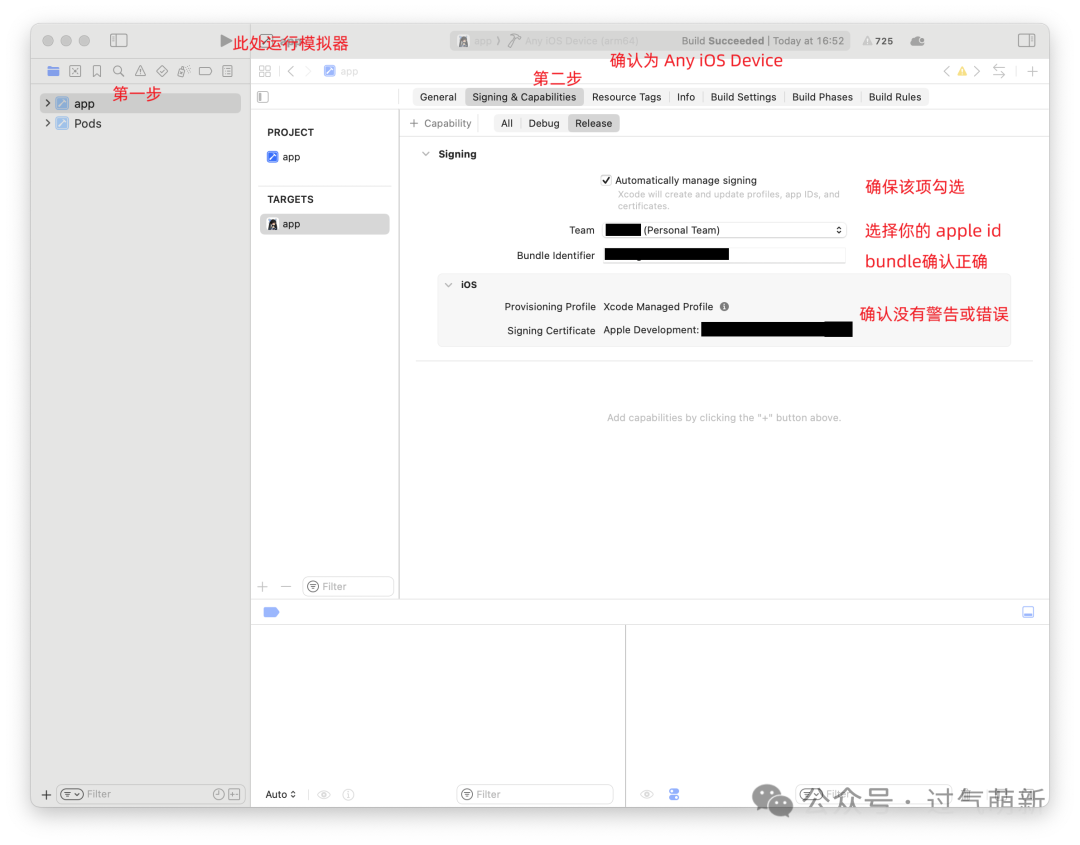Open the Auto variables scope menu

click(x=280, y=794)
